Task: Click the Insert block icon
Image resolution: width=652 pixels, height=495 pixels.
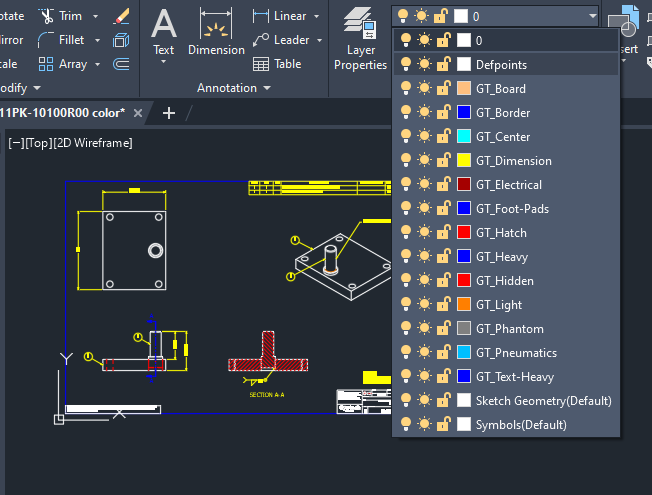Action: [x=623, y=22]
